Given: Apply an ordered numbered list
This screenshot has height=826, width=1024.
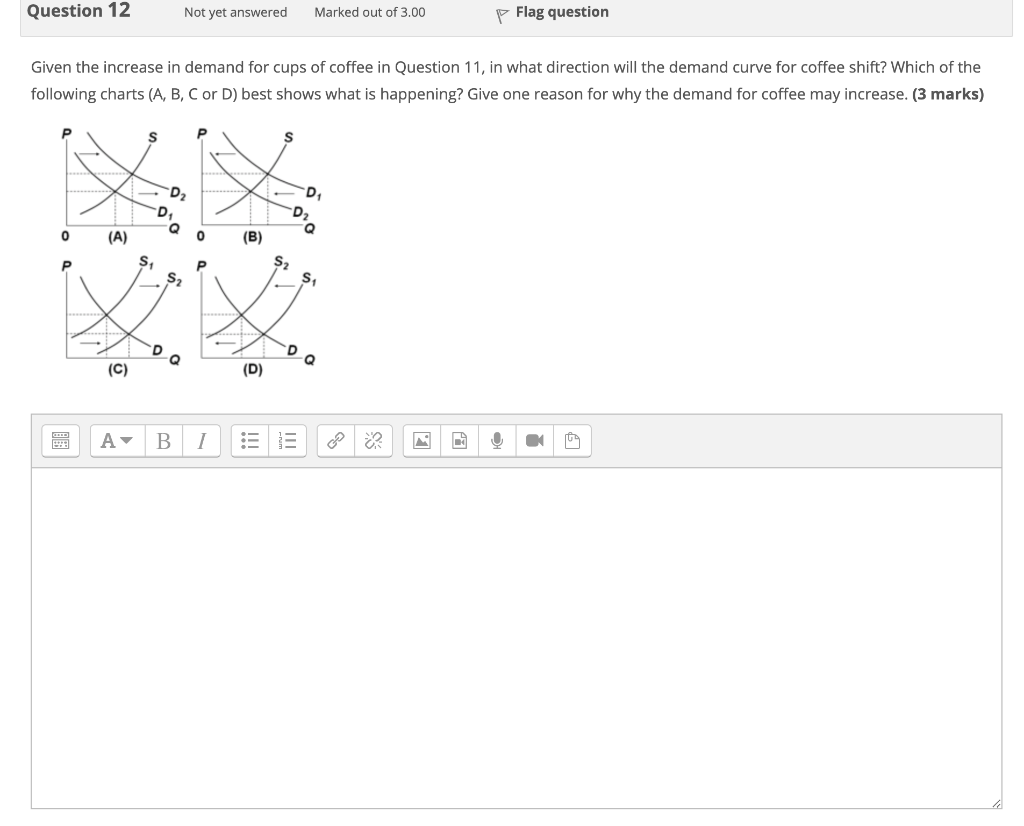Looking at the screenshot, I should 285,440.
